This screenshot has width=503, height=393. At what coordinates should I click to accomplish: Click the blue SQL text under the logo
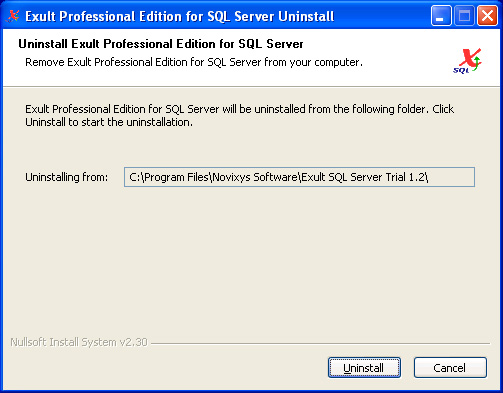[461, 70]
